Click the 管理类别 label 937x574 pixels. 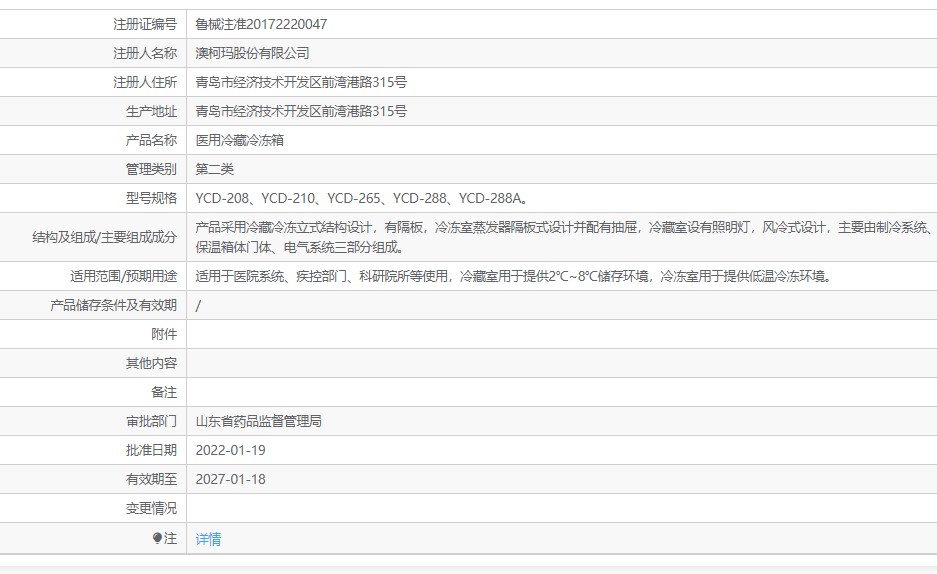(x=151, y=169)
